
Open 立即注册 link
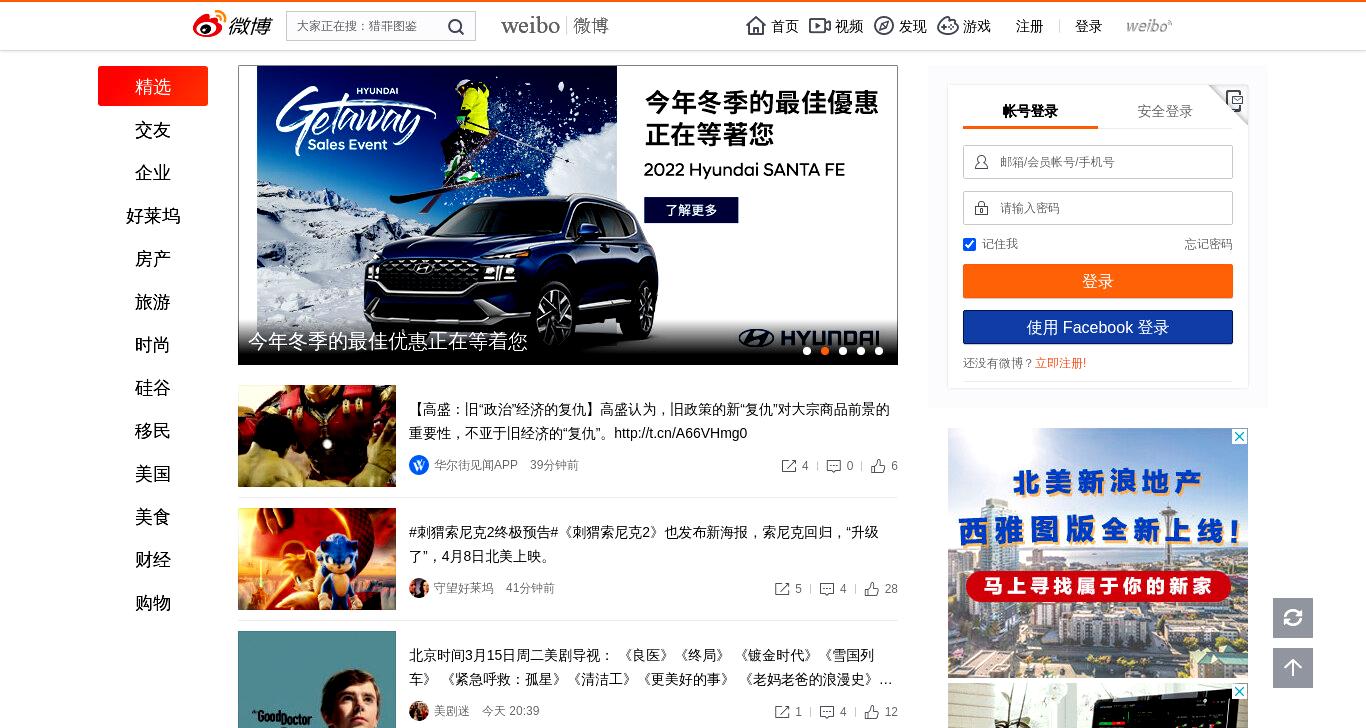pos(1061,363)
